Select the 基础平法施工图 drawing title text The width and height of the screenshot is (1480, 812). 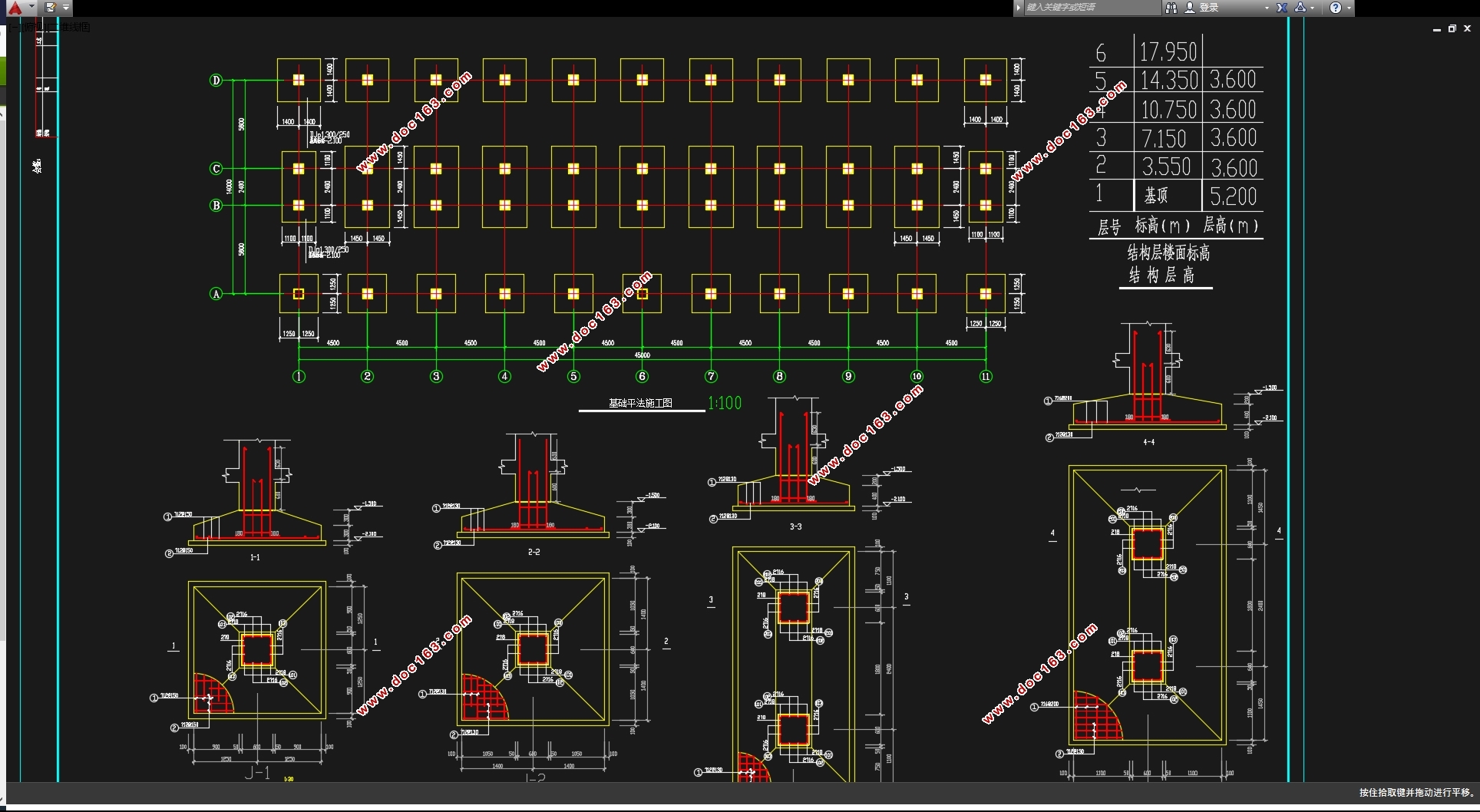pos(640,403)
